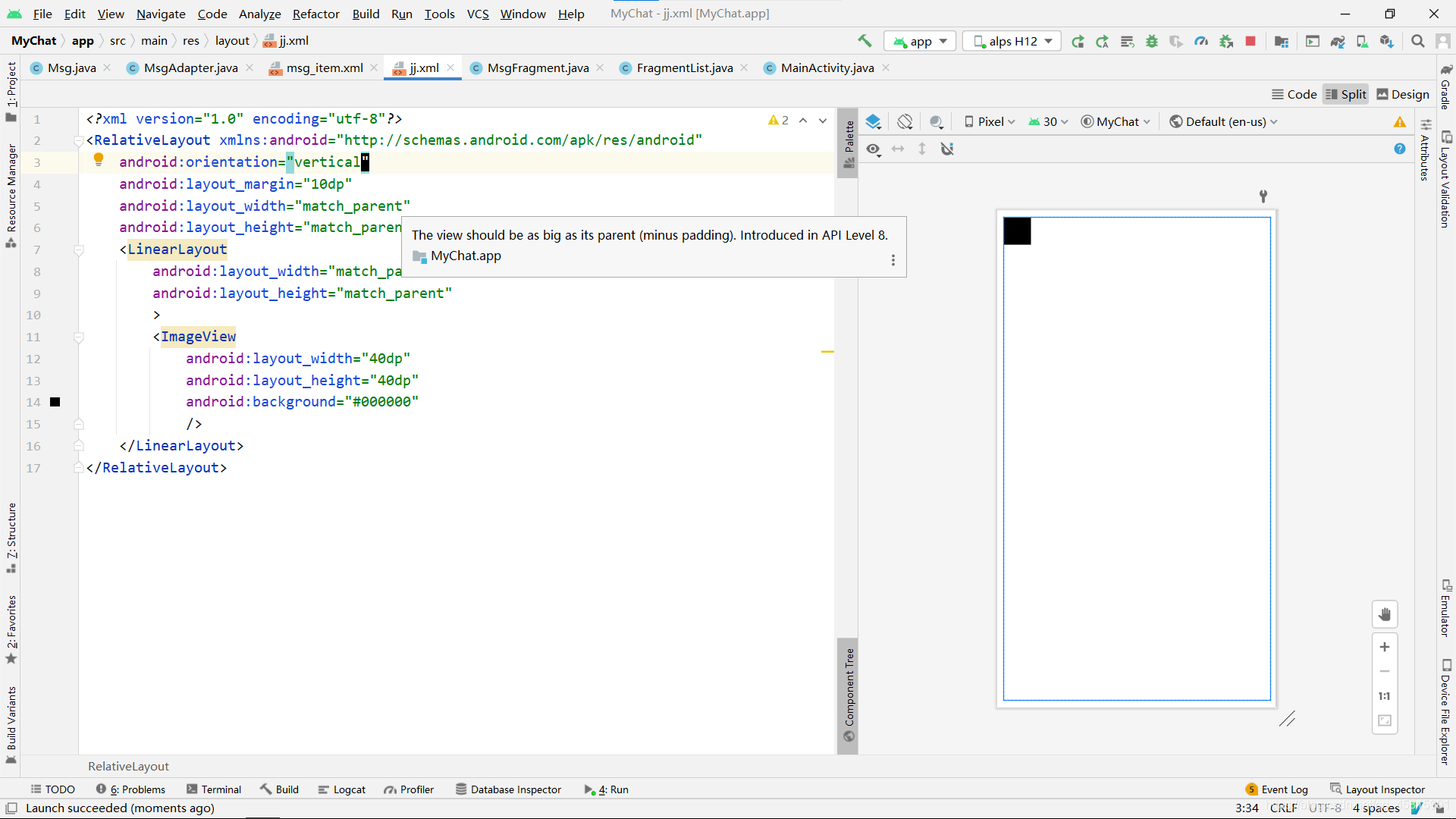Toggle the Project tool window
The height and width of the screenshot is (819, 1456).
click(x=11, y=92)
